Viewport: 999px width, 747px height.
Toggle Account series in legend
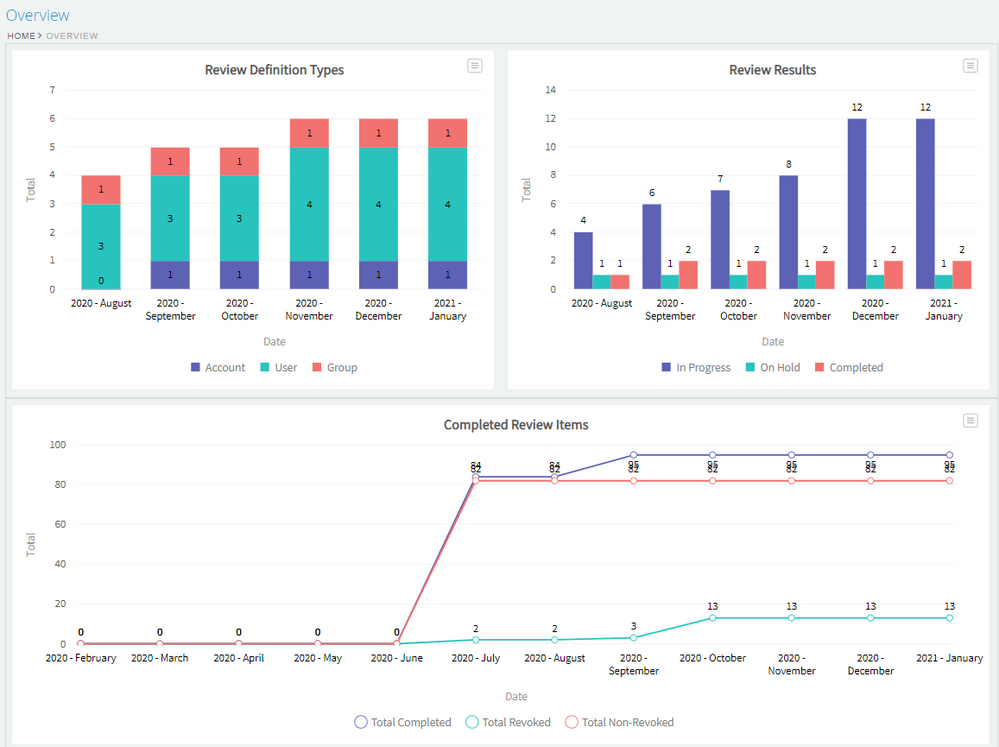point(217,368)
